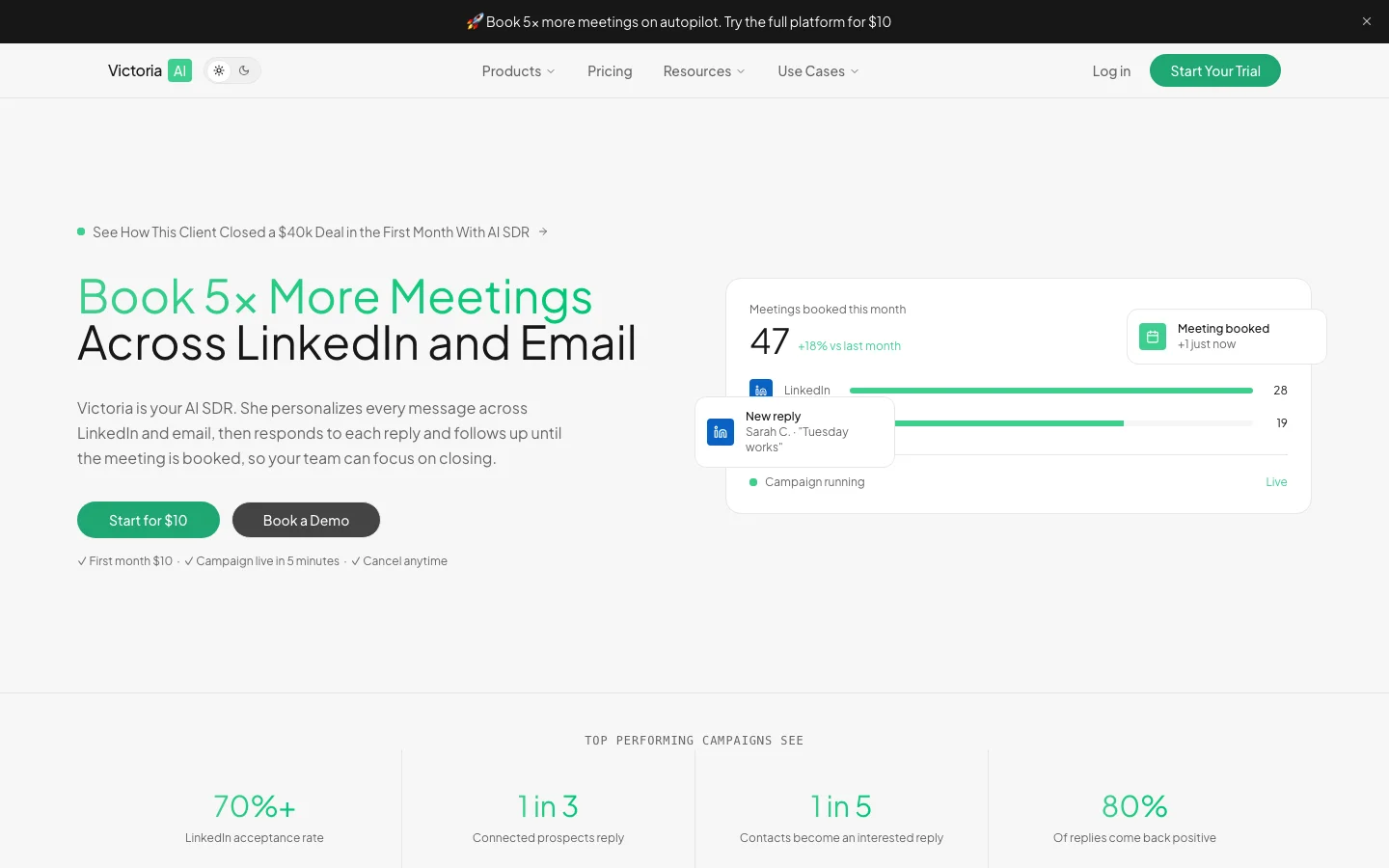
Task: Open the Pricing page
Action: (610, 71)
